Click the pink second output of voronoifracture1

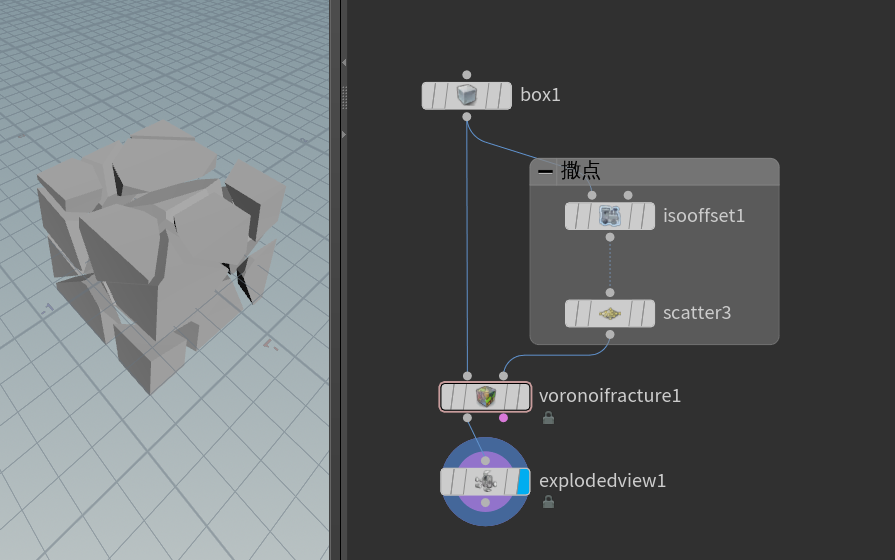click(x=503, y=418)
